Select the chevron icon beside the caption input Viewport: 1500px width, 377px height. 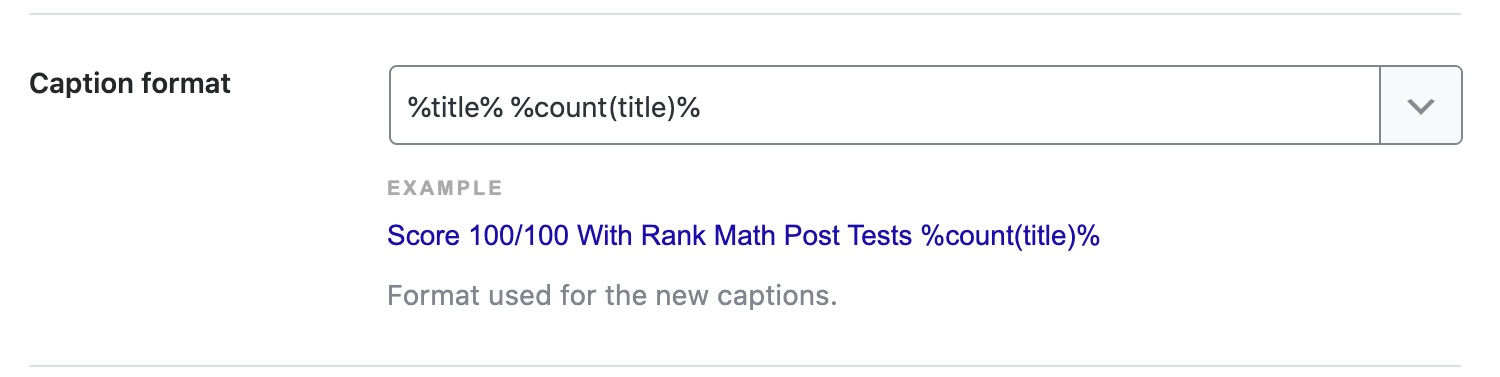1421,106
